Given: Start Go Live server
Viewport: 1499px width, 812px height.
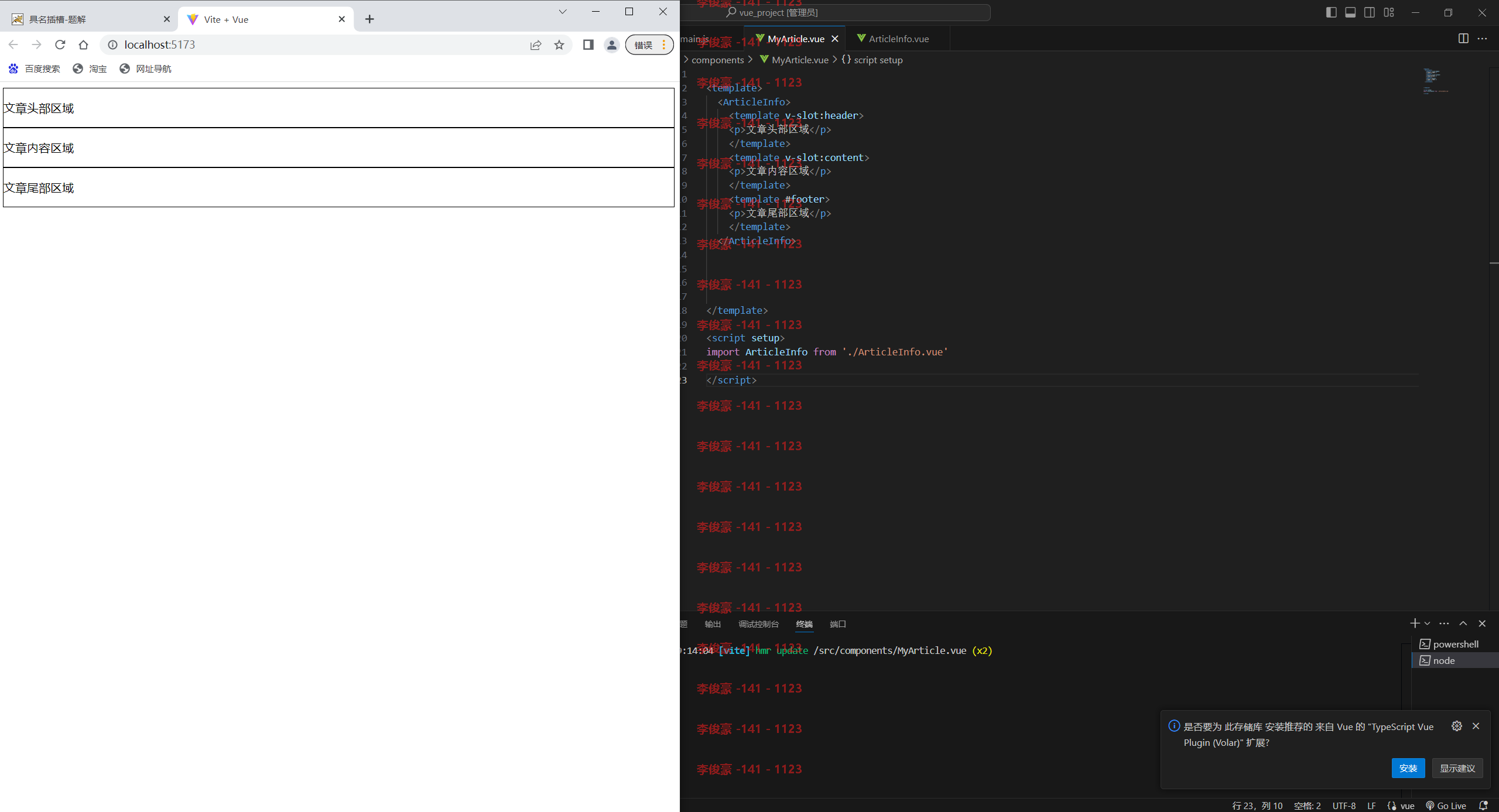Looking at the screenshot, I should 1446,806.
